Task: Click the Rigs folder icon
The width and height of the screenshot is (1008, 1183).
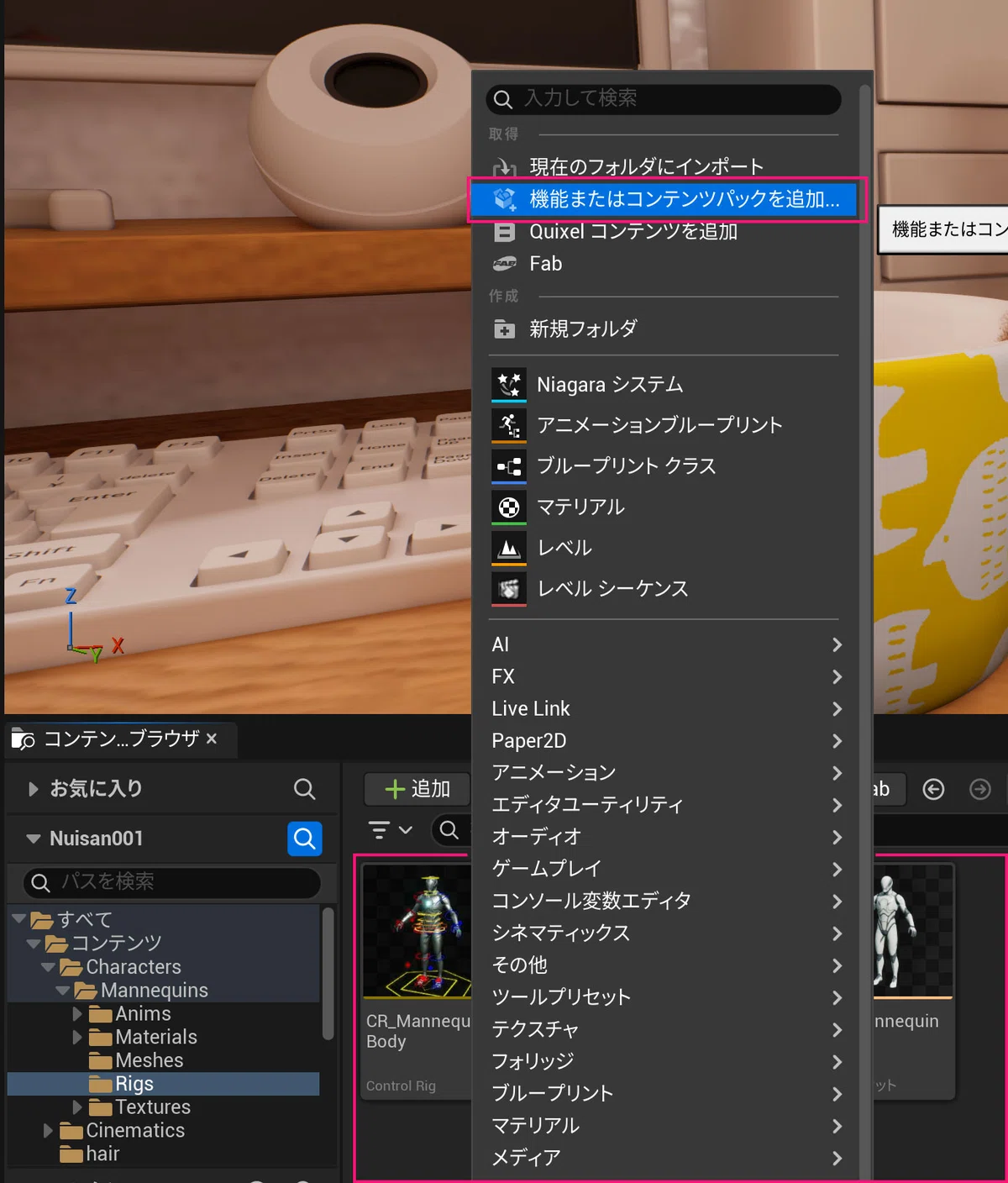Action: click(x=101, y=1084)
